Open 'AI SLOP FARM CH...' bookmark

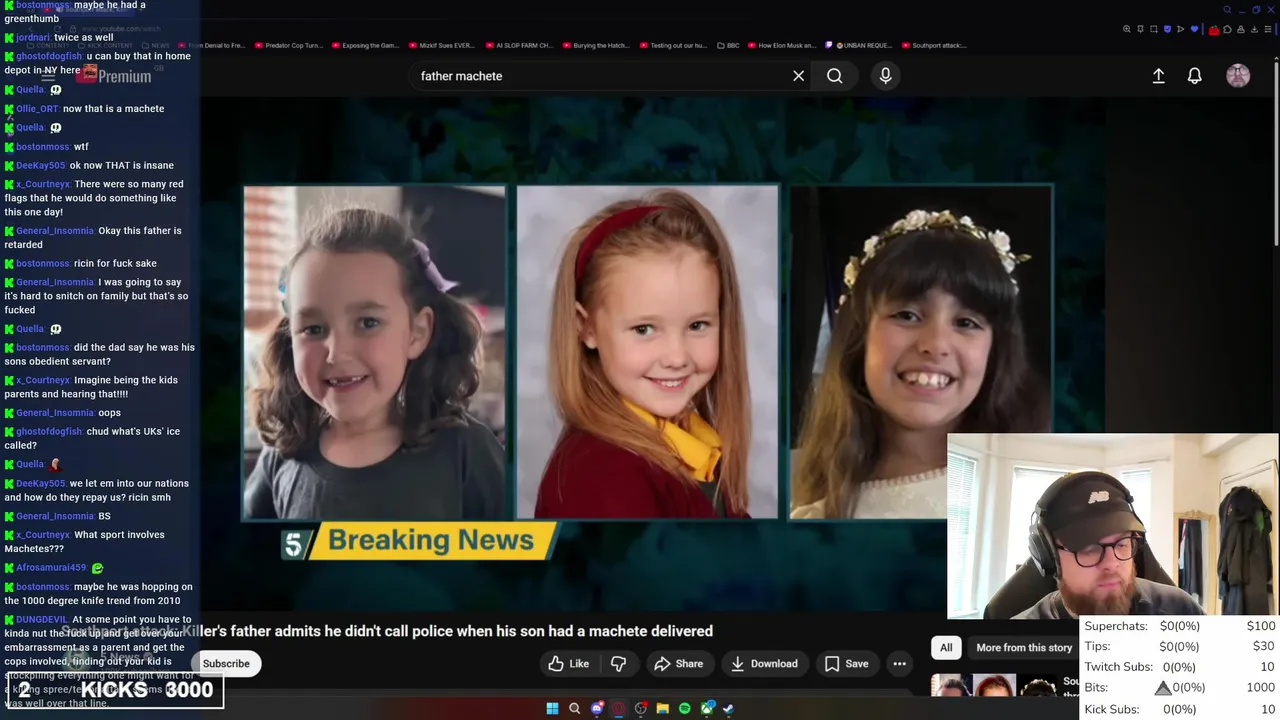[519, 45]
